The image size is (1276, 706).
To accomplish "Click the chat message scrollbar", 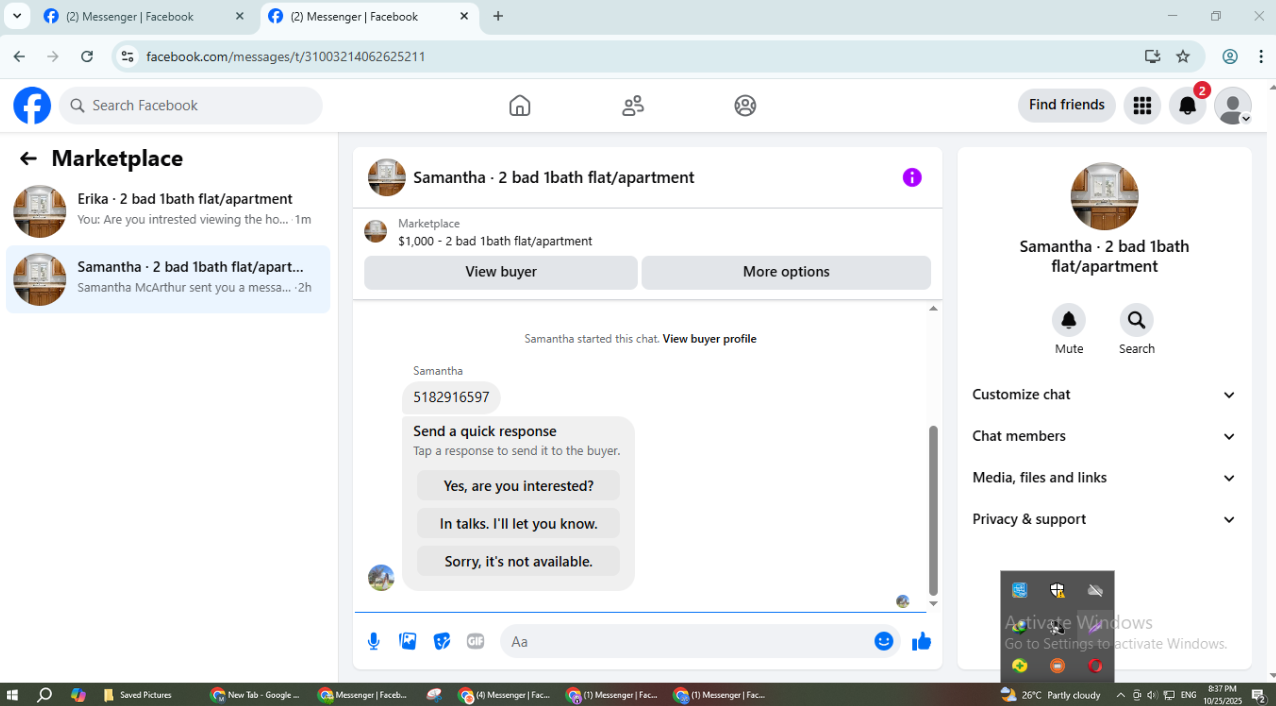I will click(x=933, y=510).
